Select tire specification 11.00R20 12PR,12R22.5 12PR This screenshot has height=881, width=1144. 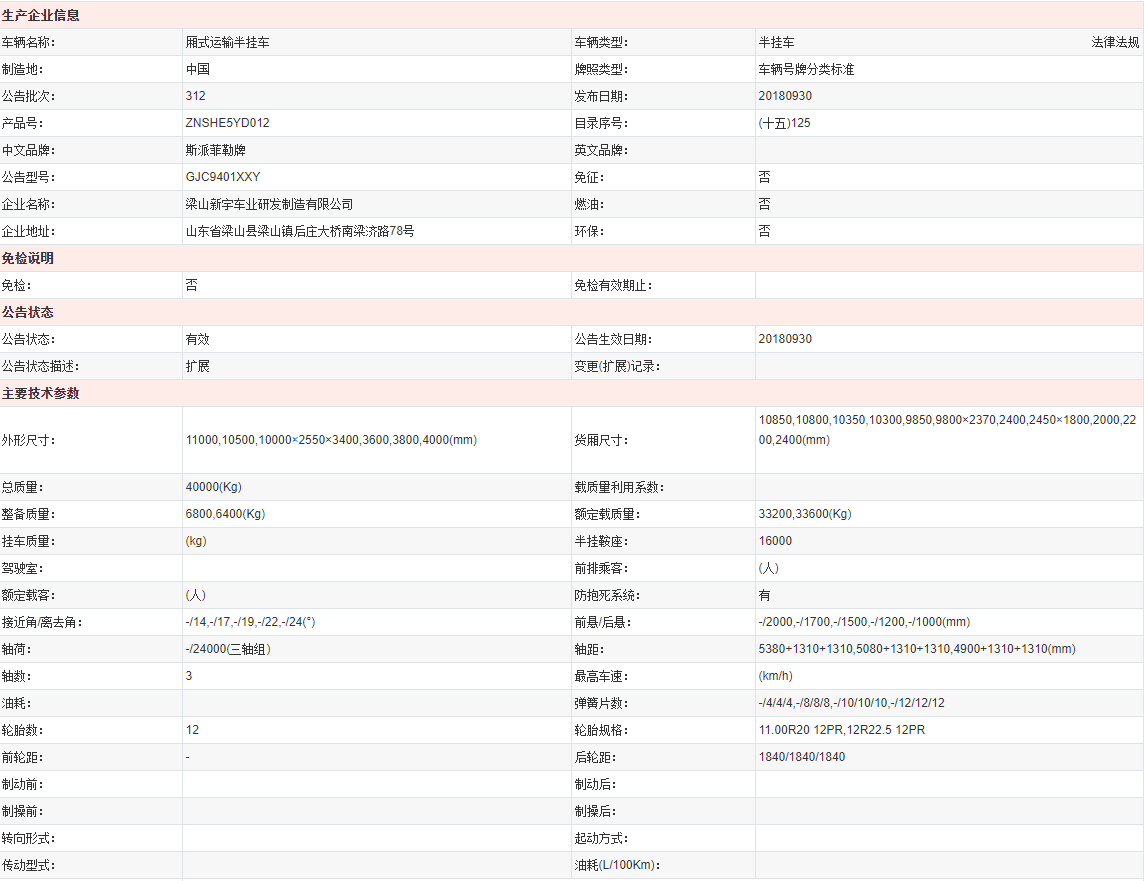[x=841, y=730]
